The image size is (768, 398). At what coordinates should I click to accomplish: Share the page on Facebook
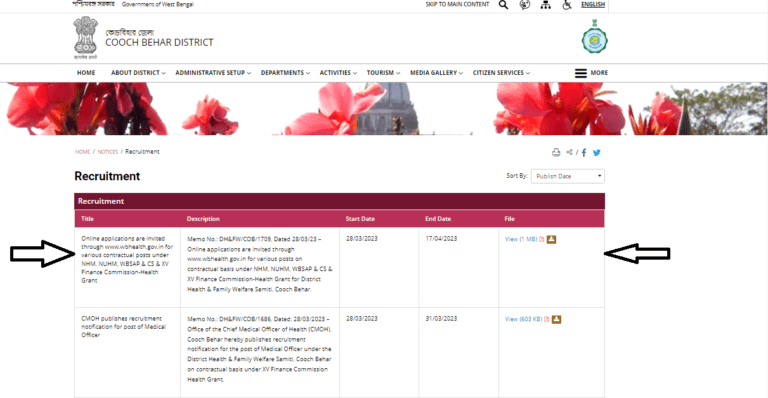[x=584, y=153]
